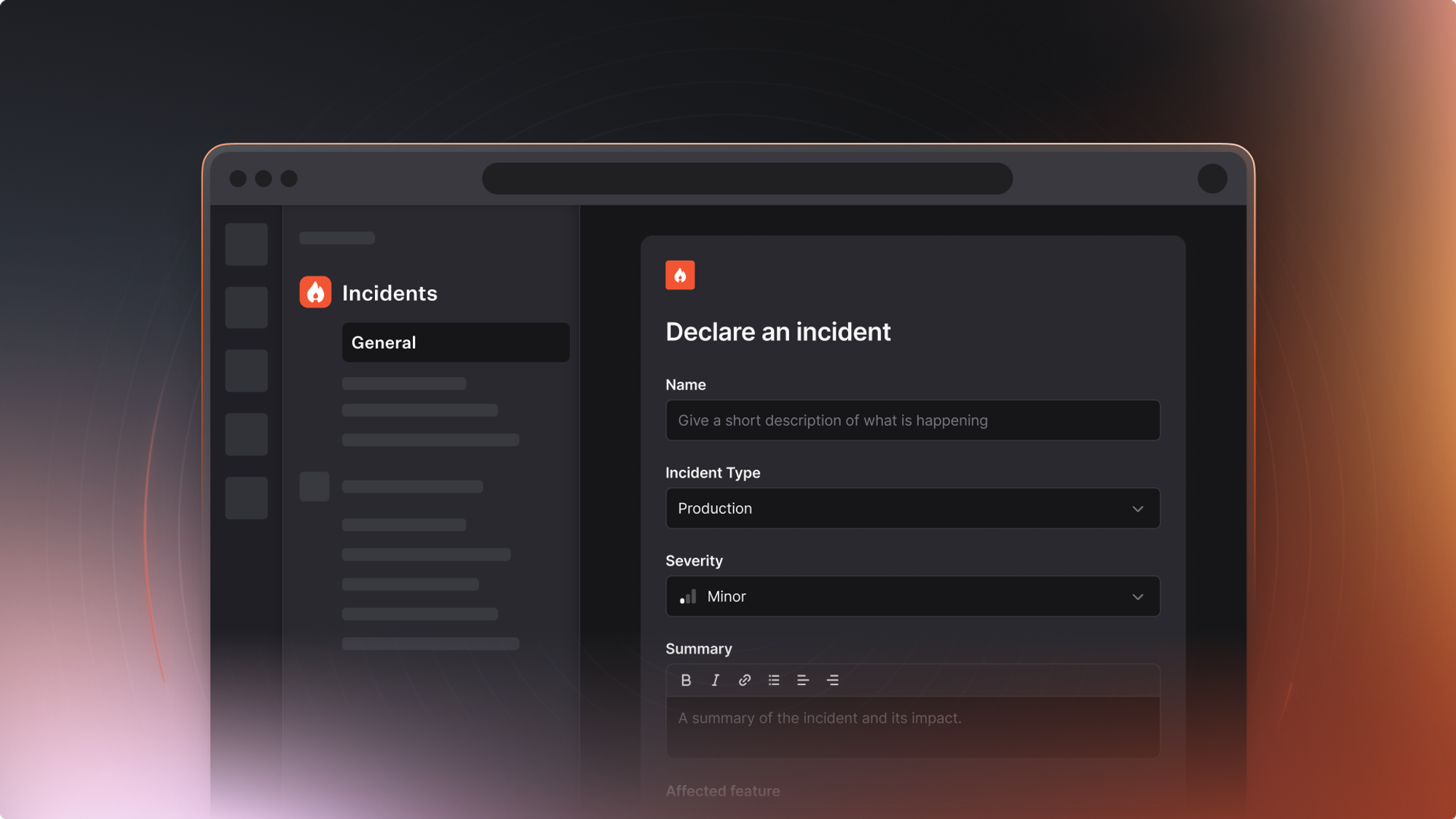
Task: Click the flame icon above Declare an incident
Action: coord(680,275)
